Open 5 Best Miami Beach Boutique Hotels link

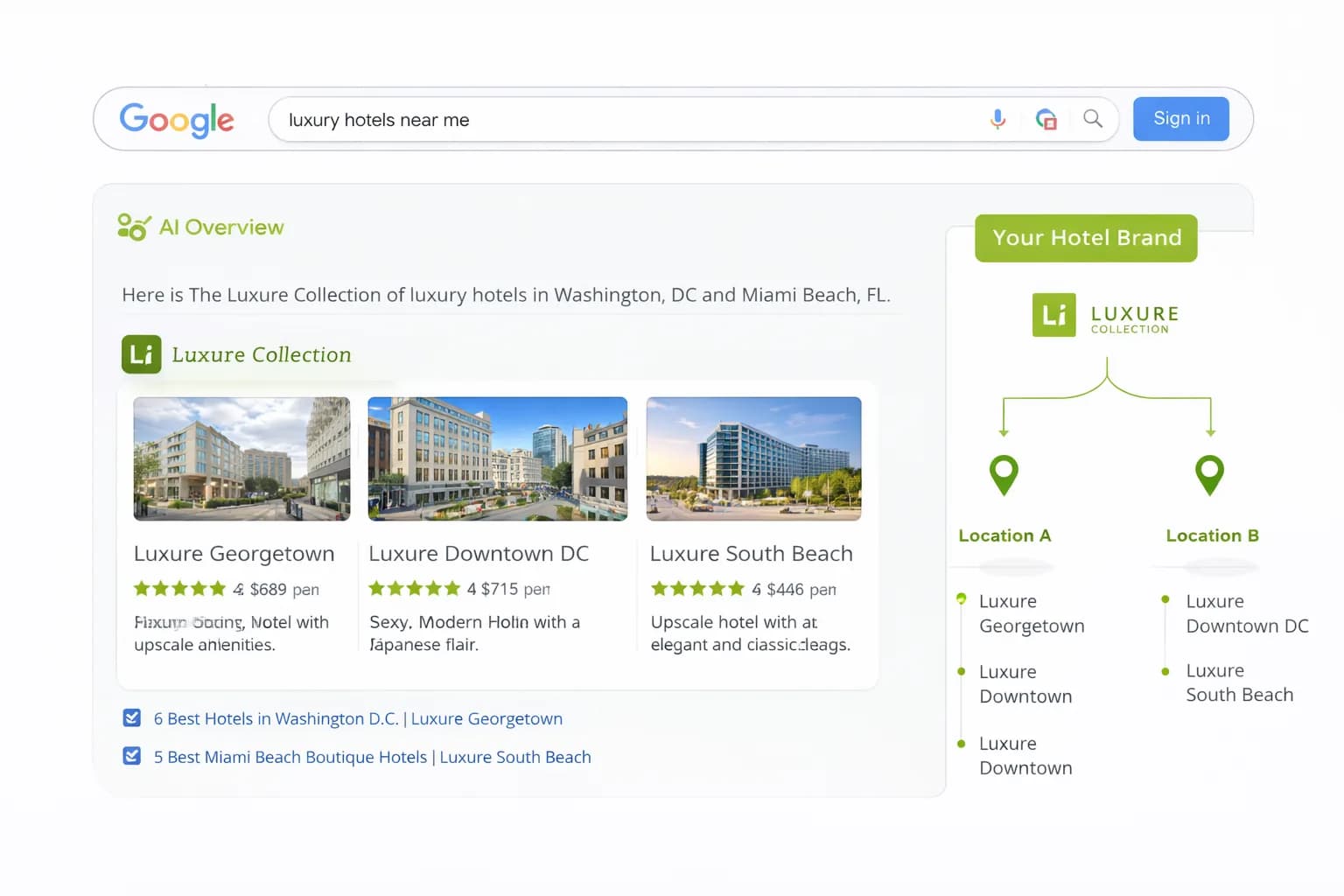pyautogui.click(x=373, y=757)
